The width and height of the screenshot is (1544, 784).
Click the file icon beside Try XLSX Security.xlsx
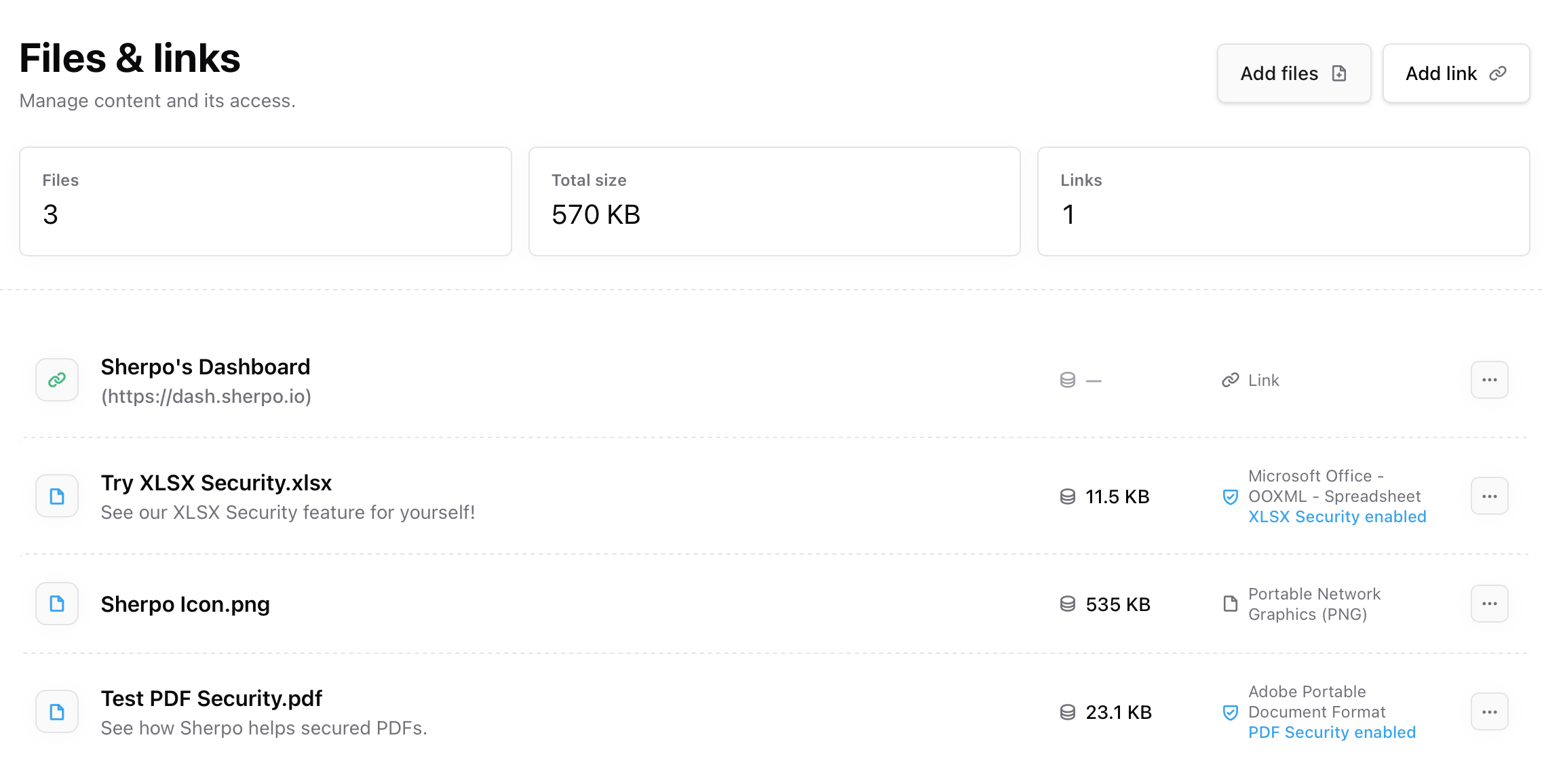pos(57,496)
